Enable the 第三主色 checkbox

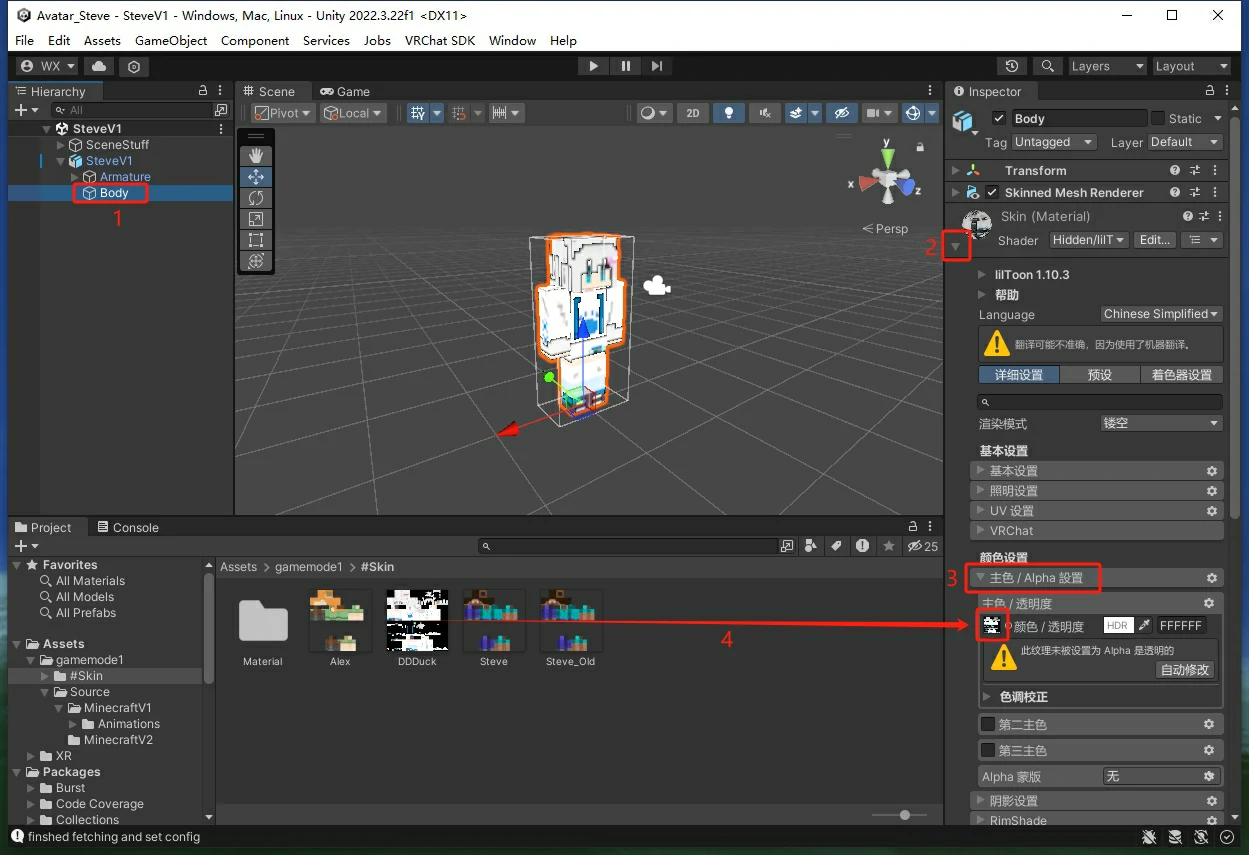click(x=988, y=750)
